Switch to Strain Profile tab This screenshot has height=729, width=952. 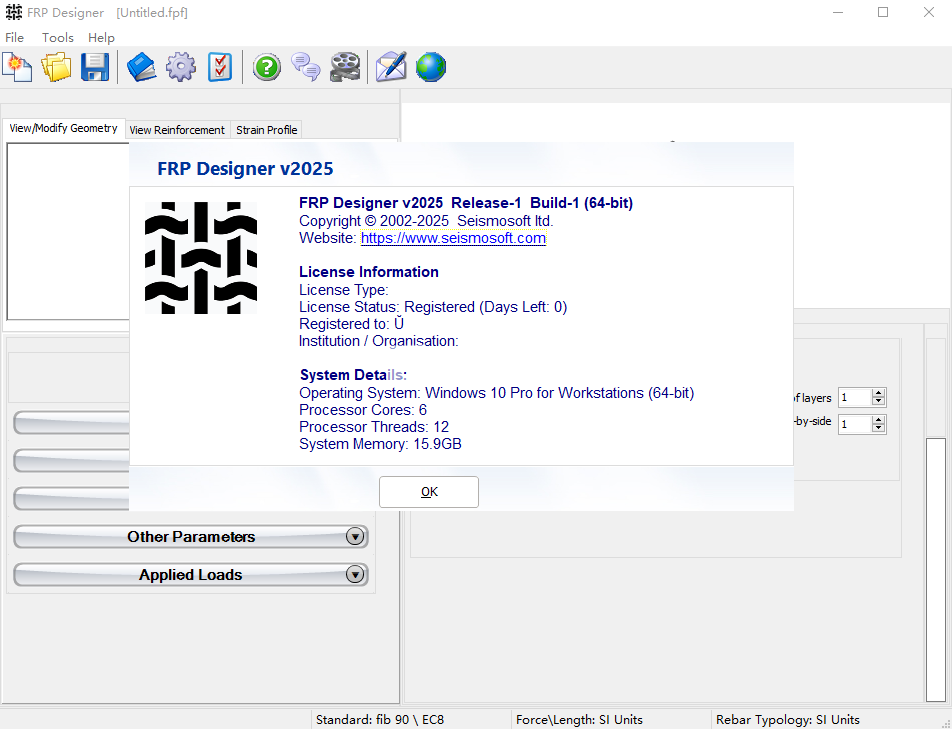(267, 130)
